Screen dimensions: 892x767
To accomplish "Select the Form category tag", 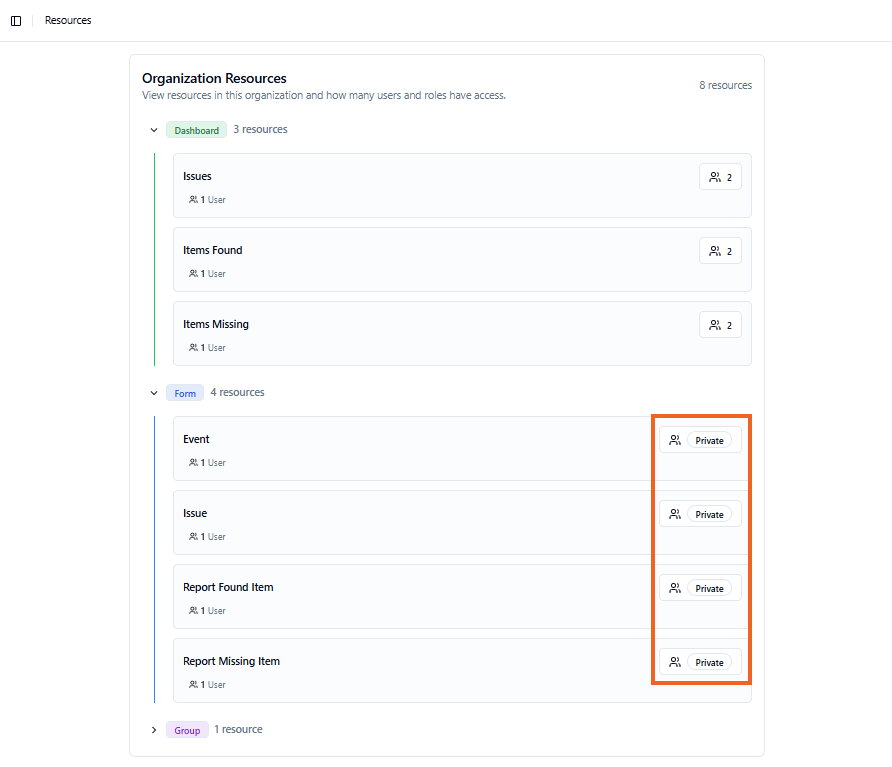I will pos(185,393).
